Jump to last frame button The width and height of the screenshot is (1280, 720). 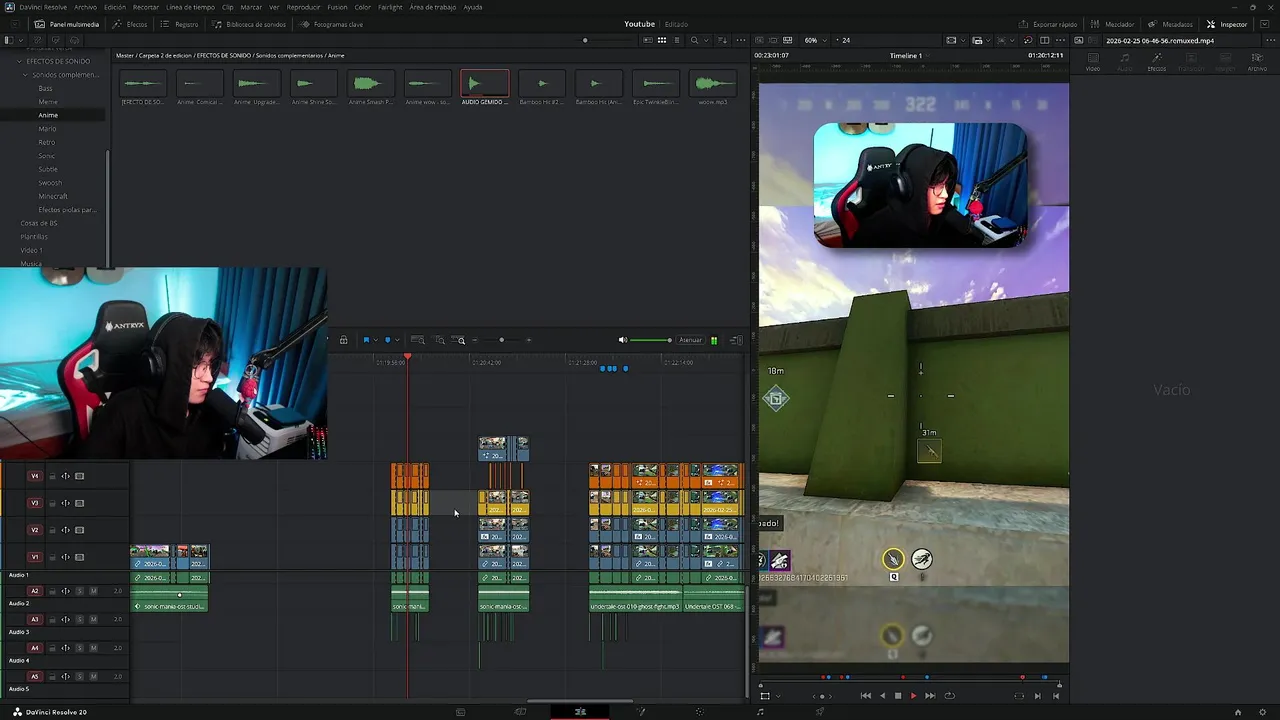(x=930, y=696)
